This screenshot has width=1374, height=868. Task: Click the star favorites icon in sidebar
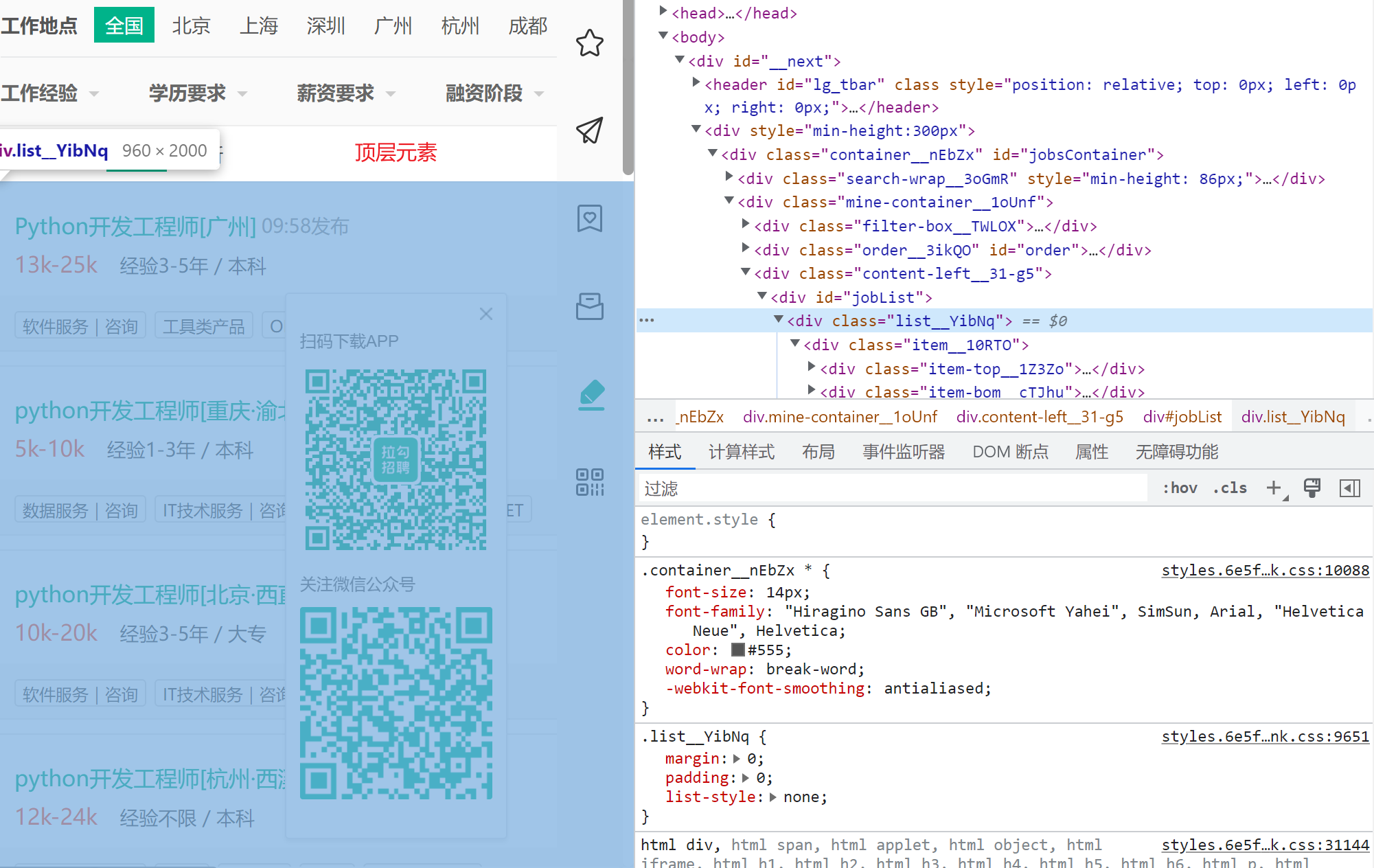point(589,43)
